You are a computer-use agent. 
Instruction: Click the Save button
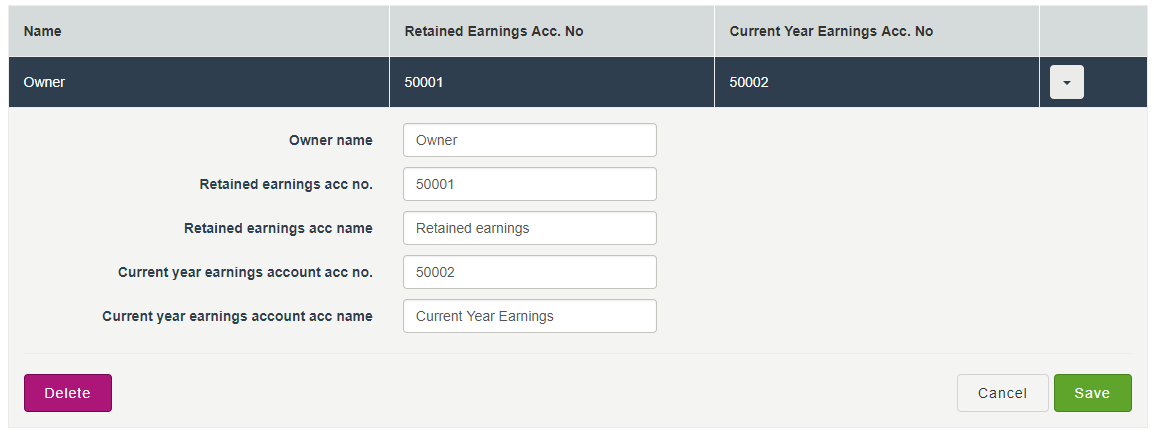point(1092,393)
